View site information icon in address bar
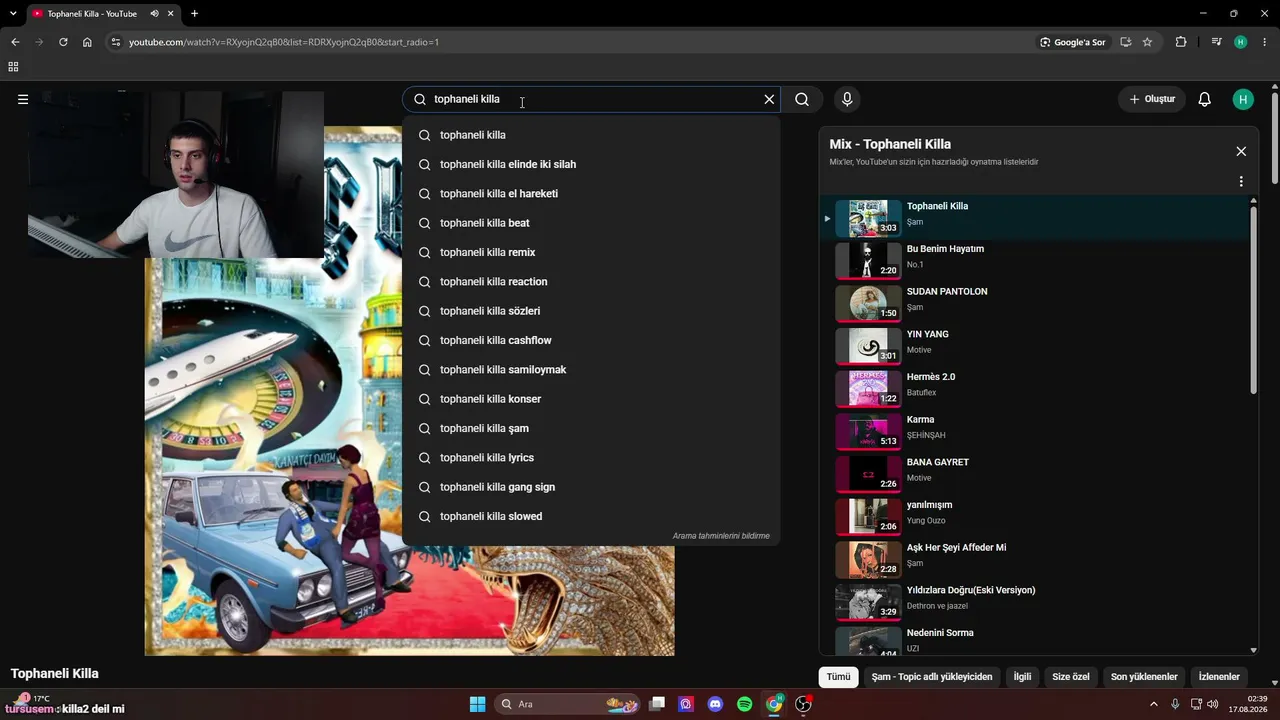 (x=116, y=42)
